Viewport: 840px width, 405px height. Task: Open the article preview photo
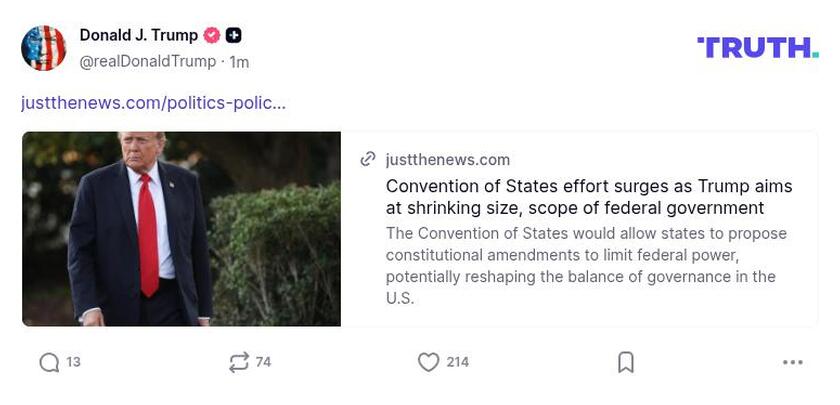point(181,229)
